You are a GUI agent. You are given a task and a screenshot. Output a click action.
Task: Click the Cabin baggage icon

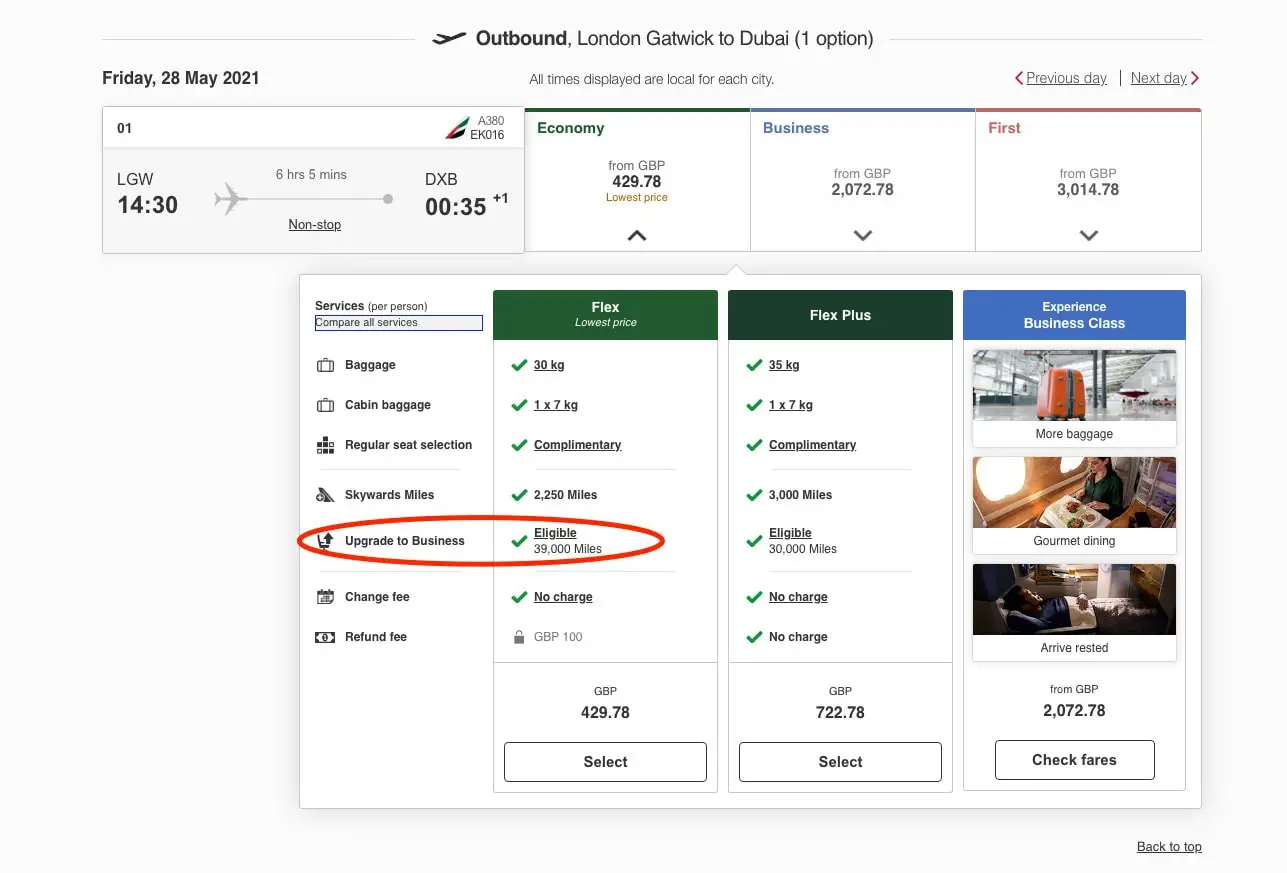(325, 404)
